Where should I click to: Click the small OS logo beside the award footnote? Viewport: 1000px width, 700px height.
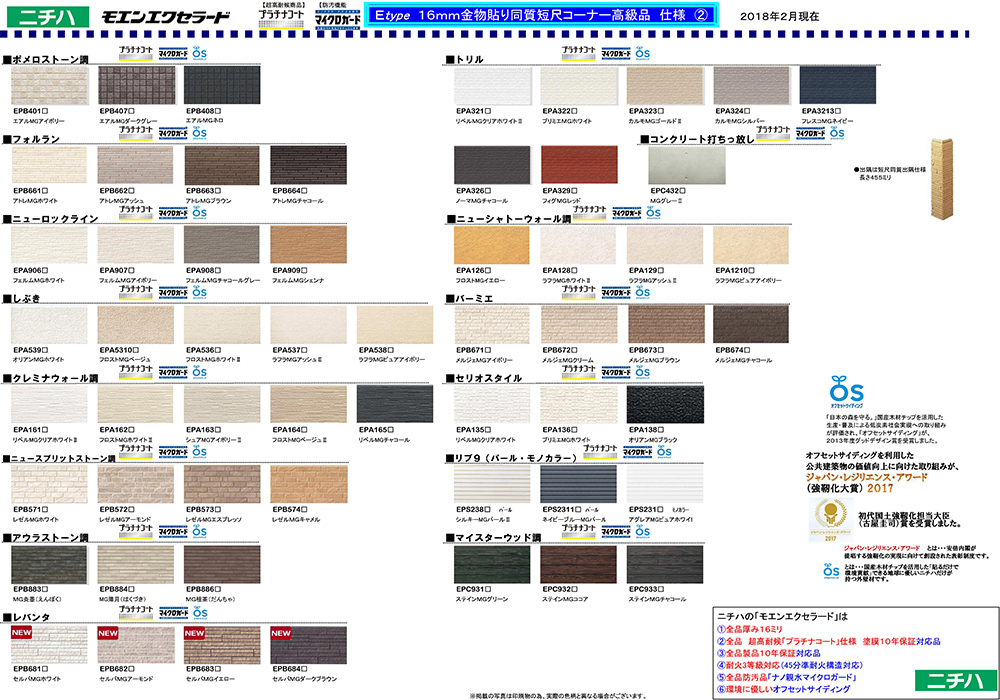pyautogui.click(x=831, y=570)
